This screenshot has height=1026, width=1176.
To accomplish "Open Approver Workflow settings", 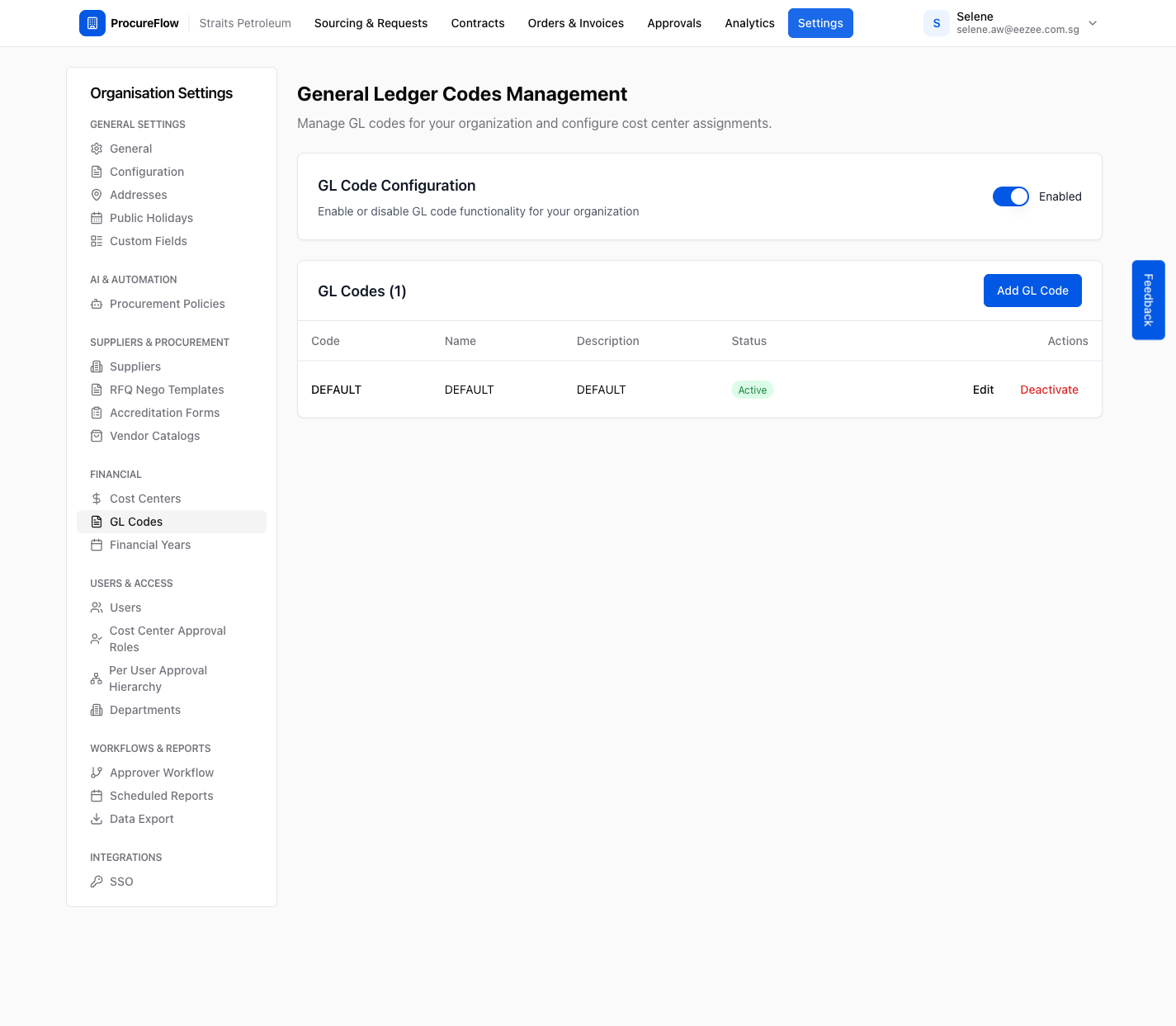I will (x=172, y=773).
